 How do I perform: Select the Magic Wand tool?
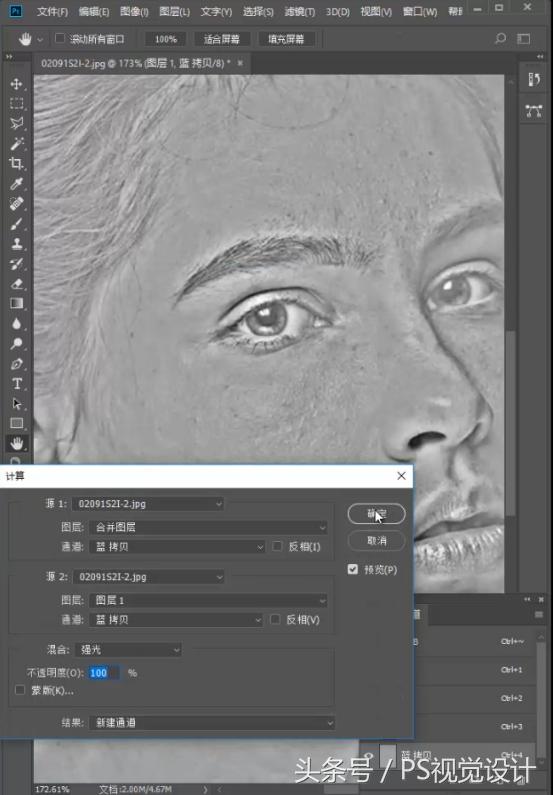pyautogui.click(x=16, y=143)
